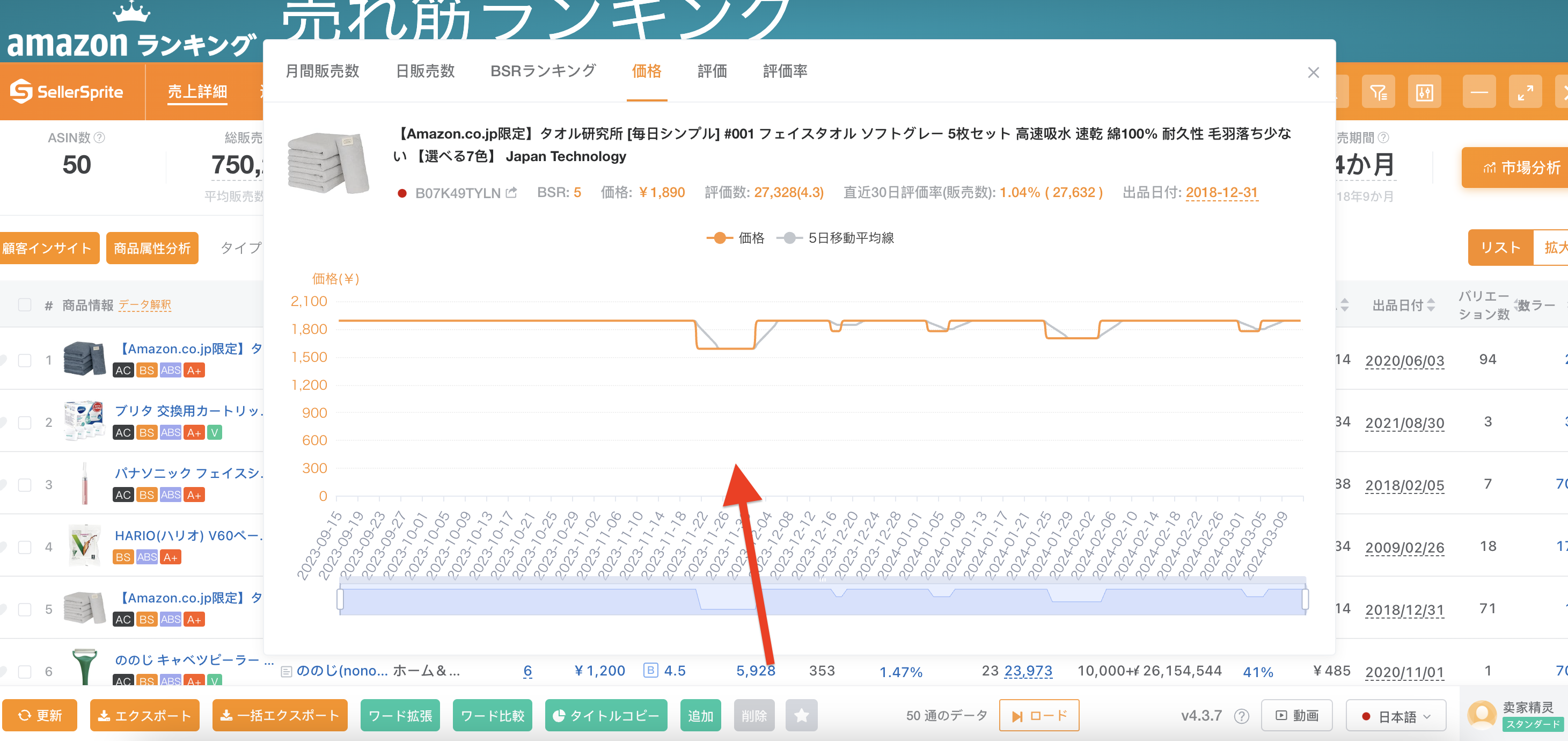Click the AC badge on row 1

pos(123,370)
